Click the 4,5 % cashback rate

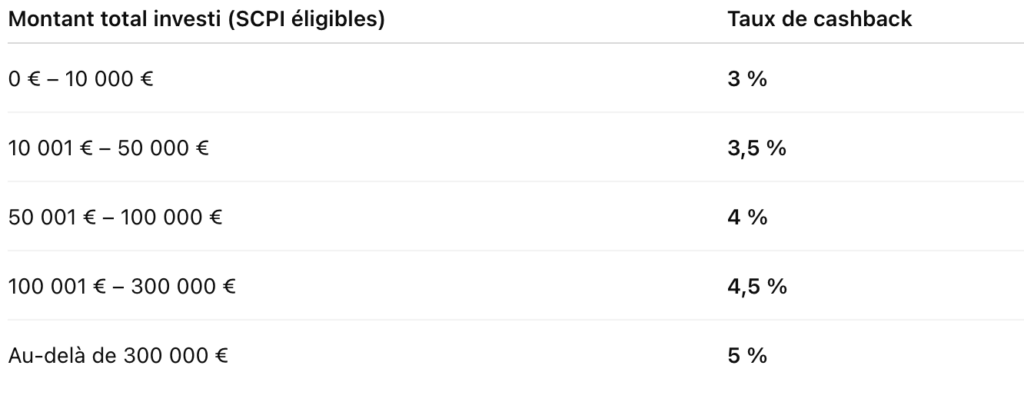(x=757, y=287)
